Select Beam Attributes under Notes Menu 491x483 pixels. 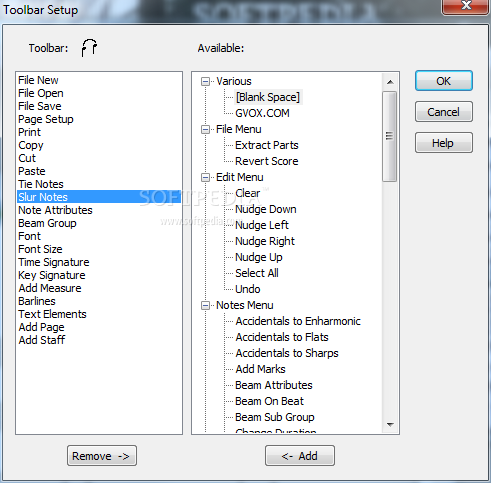click(274, 385)
